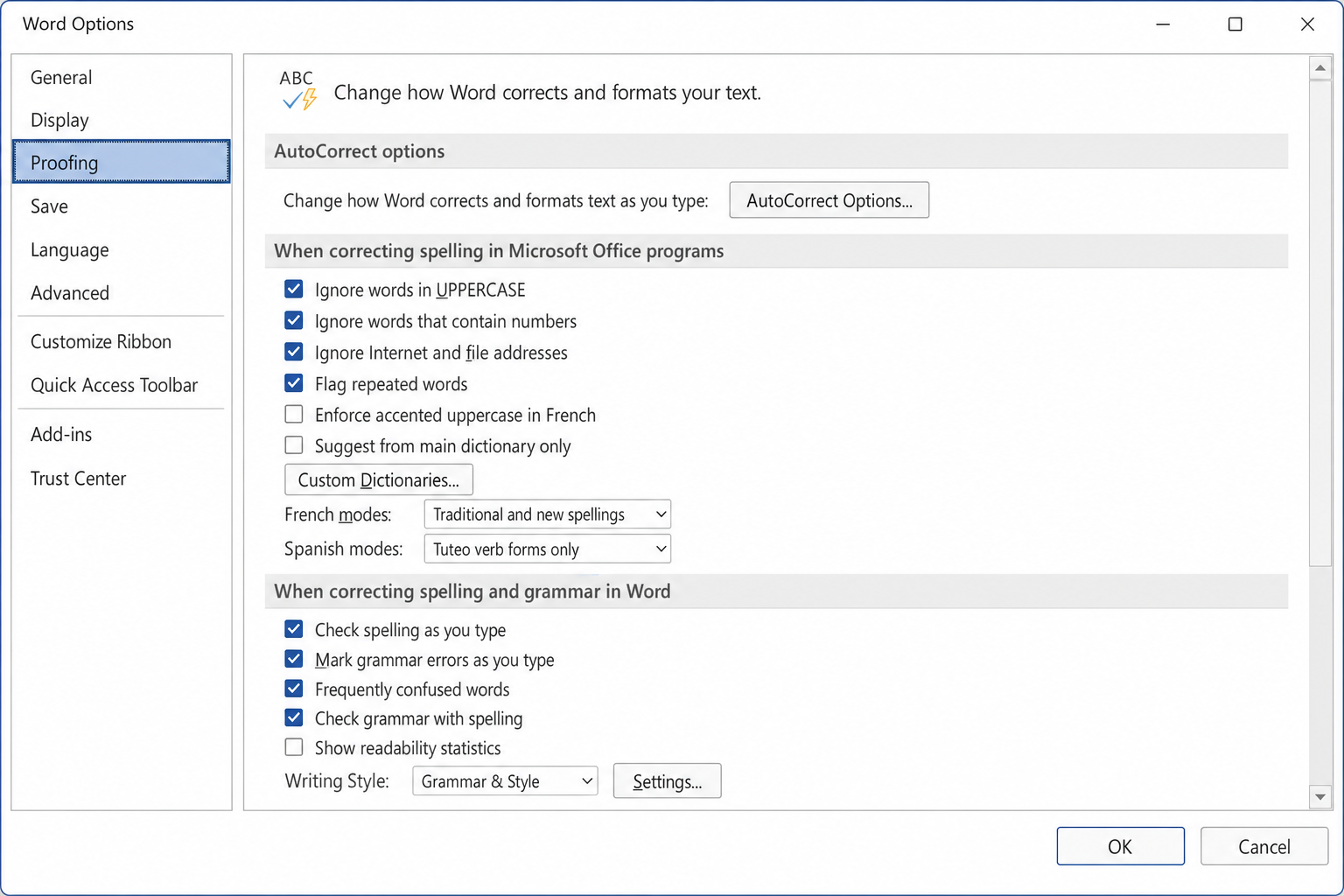Enable Enforce accented uppercase in French

point(294,414)
